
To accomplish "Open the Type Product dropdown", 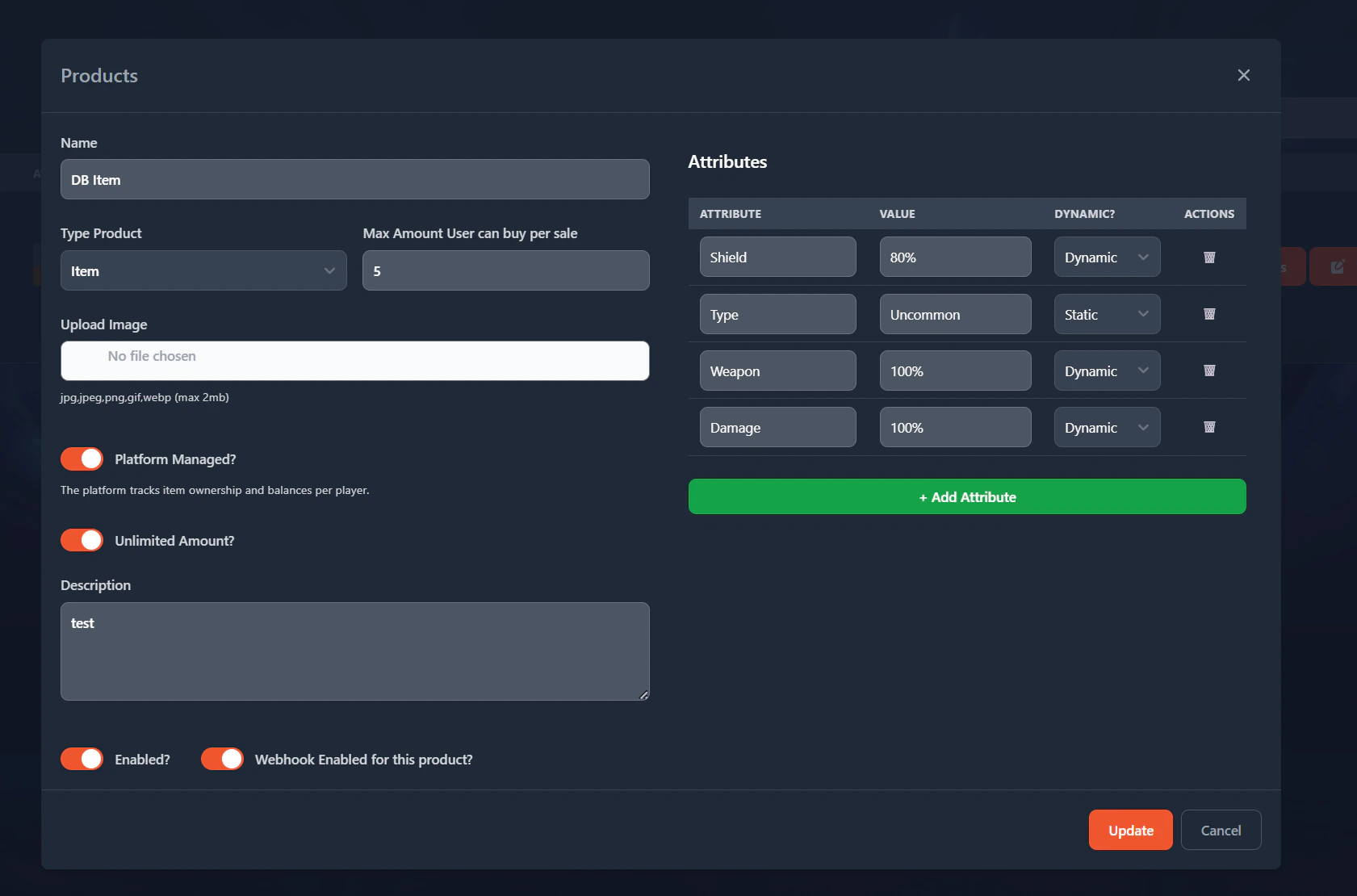I will click(x=203, y=270).
